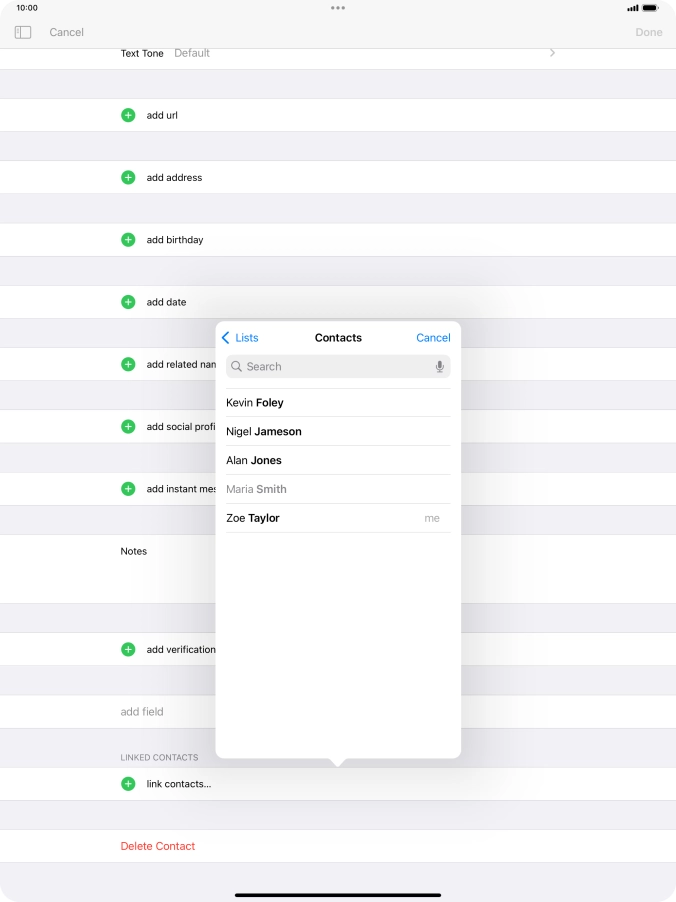The image size is (676, 902).
Task: Cancel editing in top bar
Action: coord(67,32)
